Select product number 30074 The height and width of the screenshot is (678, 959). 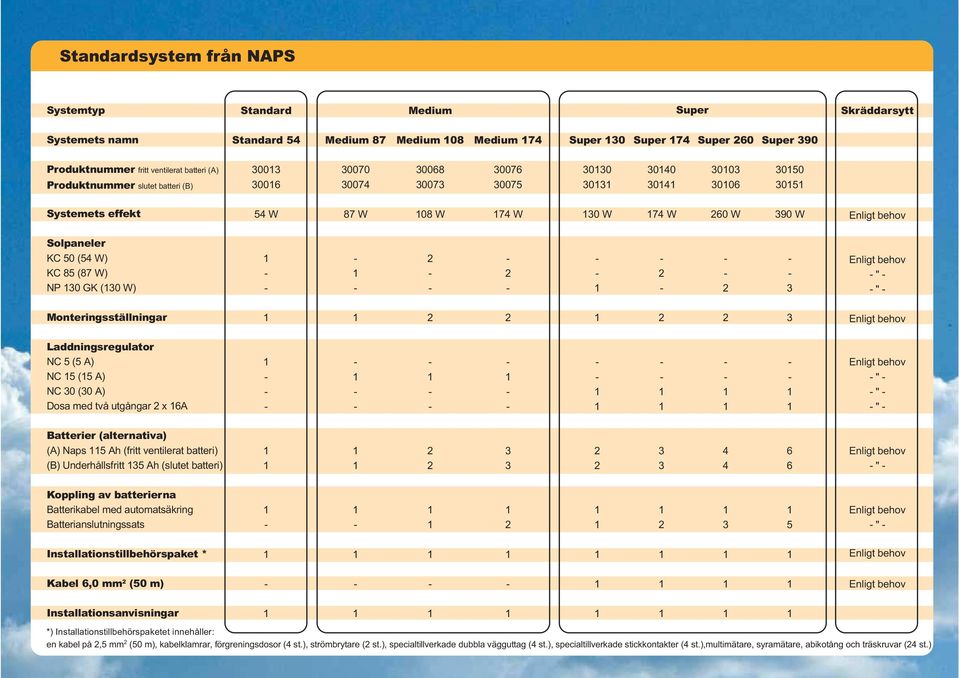click(355, 185)
